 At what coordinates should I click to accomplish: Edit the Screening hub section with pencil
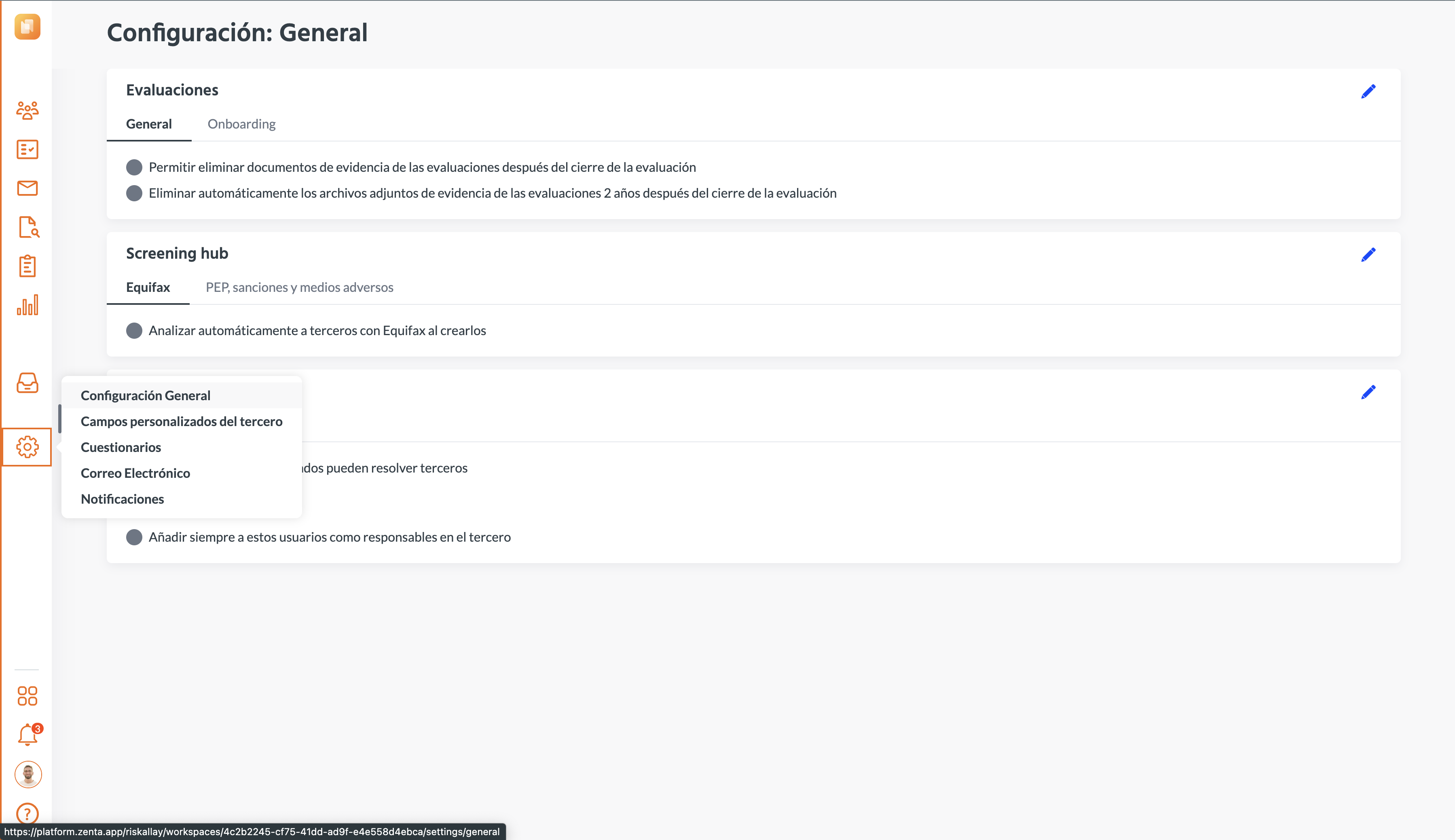pos(1368,254)
